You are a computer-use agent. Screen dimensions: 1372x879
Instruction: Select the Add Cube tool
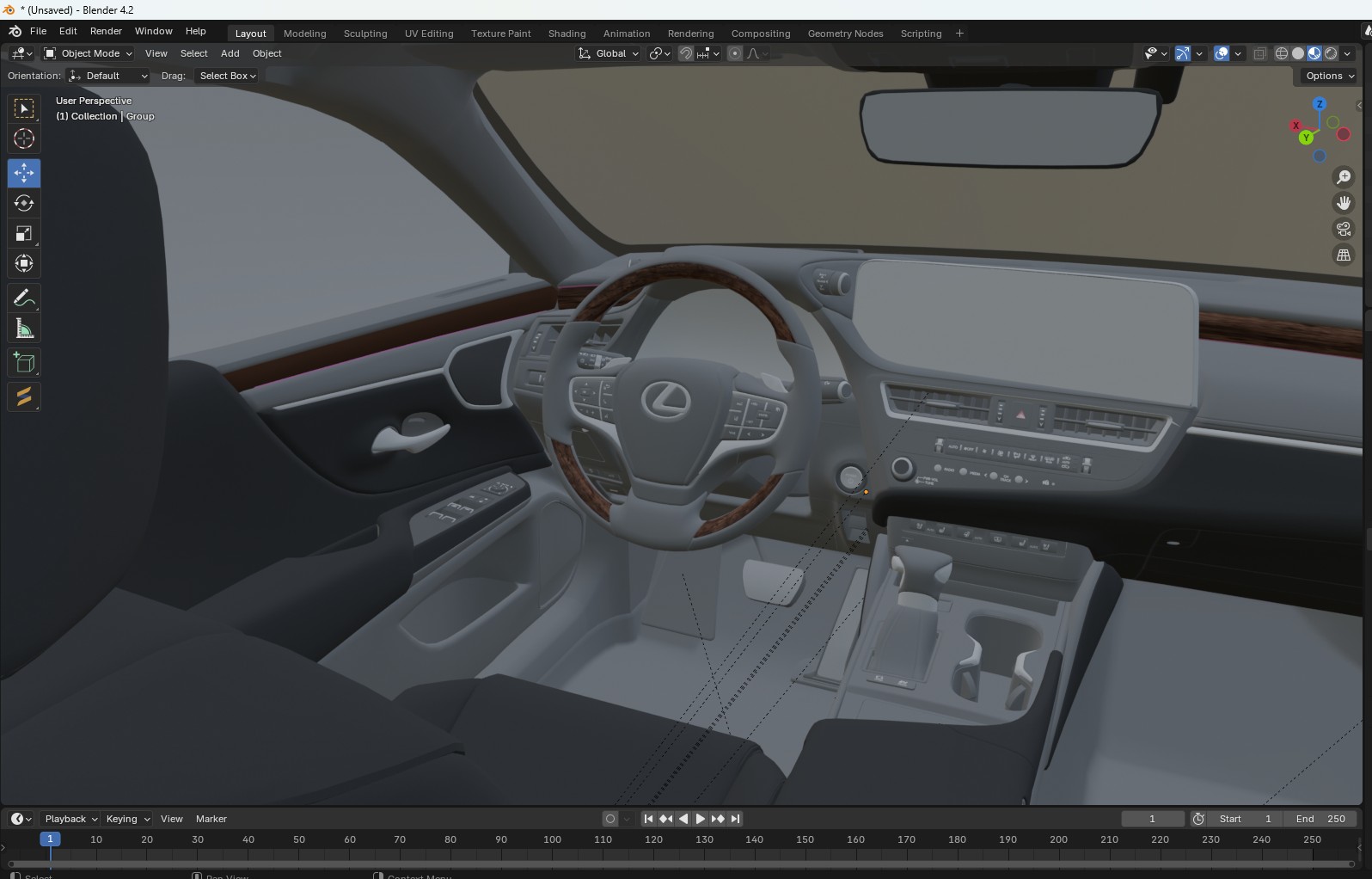click(24, 363)
